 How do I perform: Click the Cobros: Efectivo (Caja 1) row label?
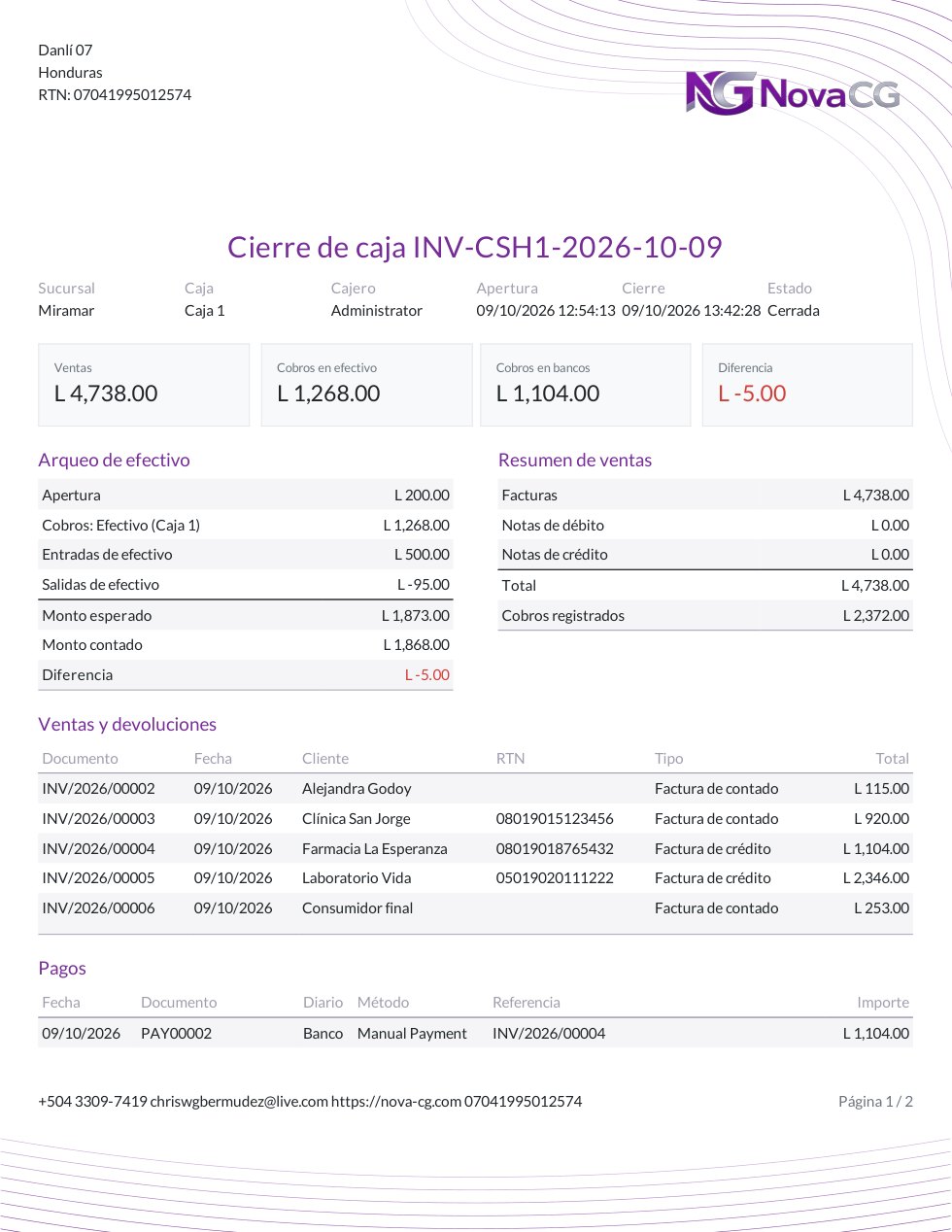(120, 525)
